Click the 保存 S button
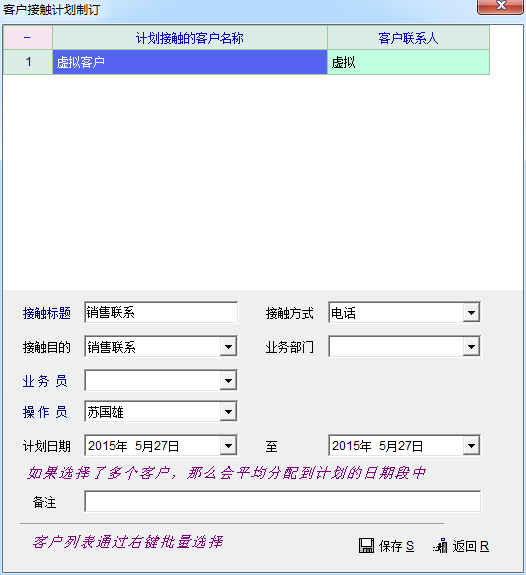Image resolution: width=526 pixels, height=575 pixels. coord(387,546)
